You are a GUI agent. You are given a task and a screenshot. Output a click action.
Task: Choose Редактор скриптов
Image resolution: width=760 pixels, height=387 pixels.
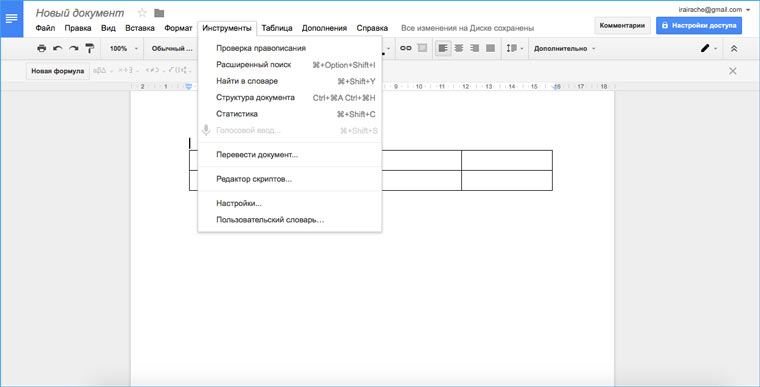290,179
